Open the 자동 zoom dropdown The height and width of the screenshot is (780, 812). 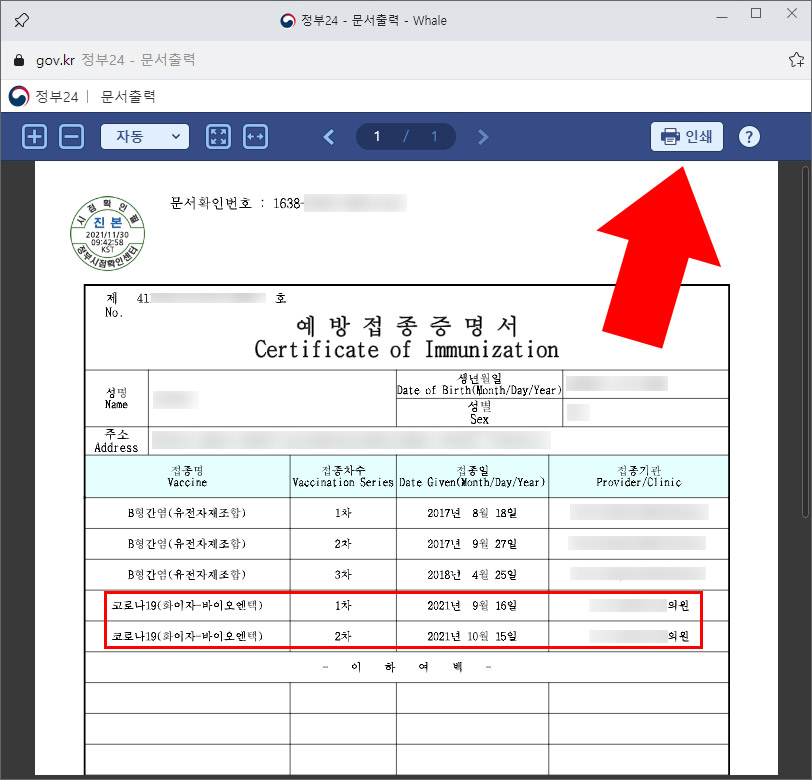click(145, 137)
